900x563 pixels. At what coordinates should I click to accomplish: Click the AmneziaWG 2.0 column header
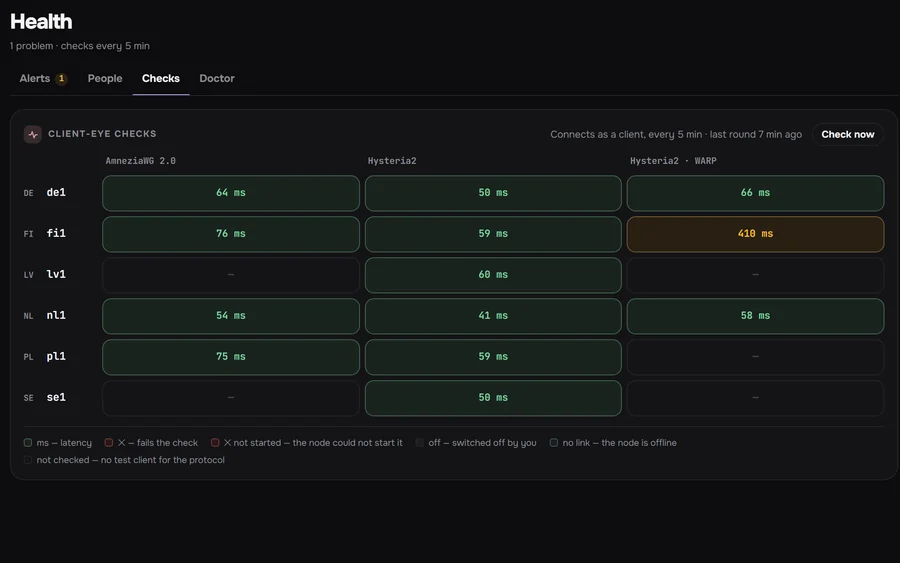coord(141,161)
